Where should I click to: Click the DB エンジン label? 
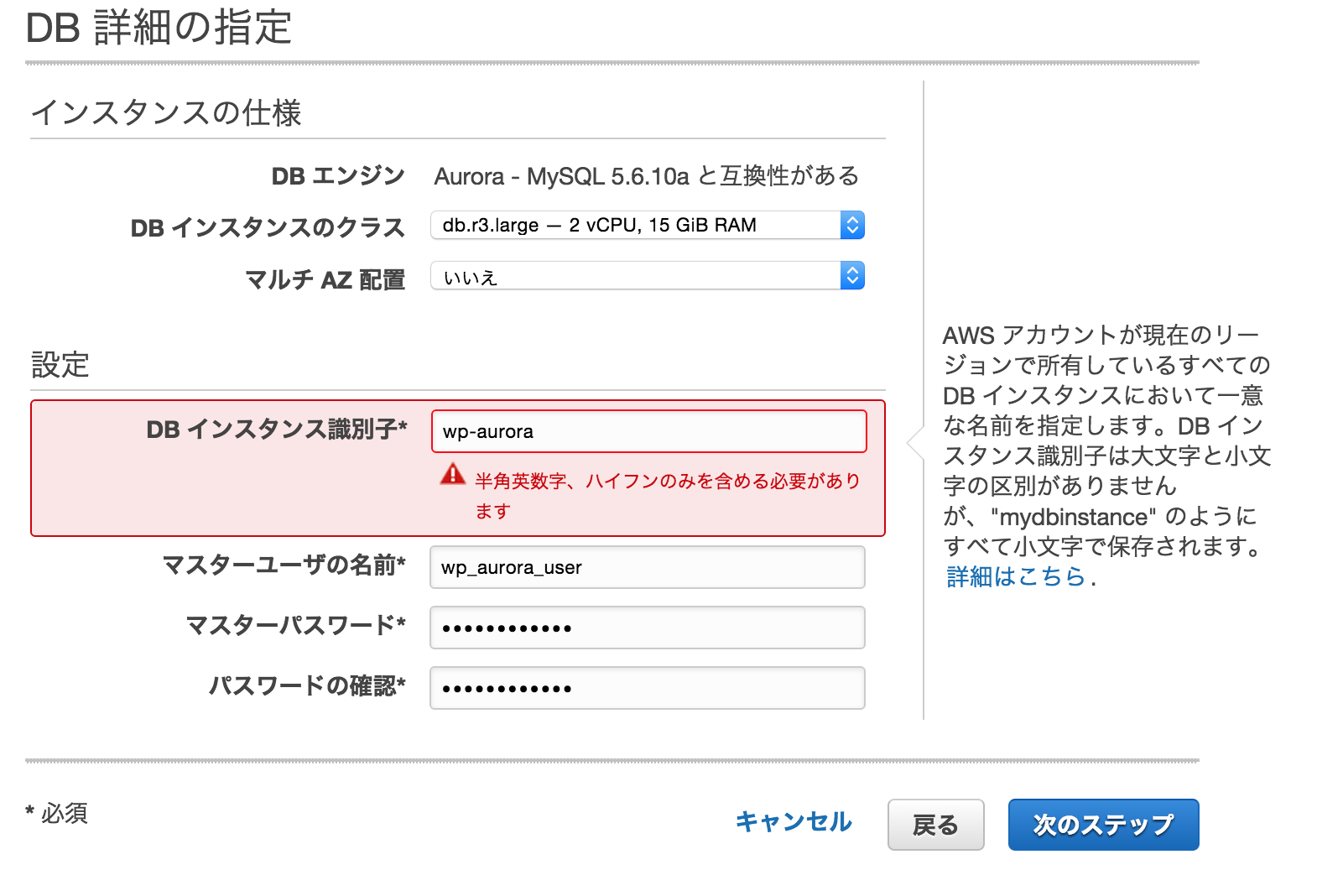pyautogui.click(x=338, y=176)
